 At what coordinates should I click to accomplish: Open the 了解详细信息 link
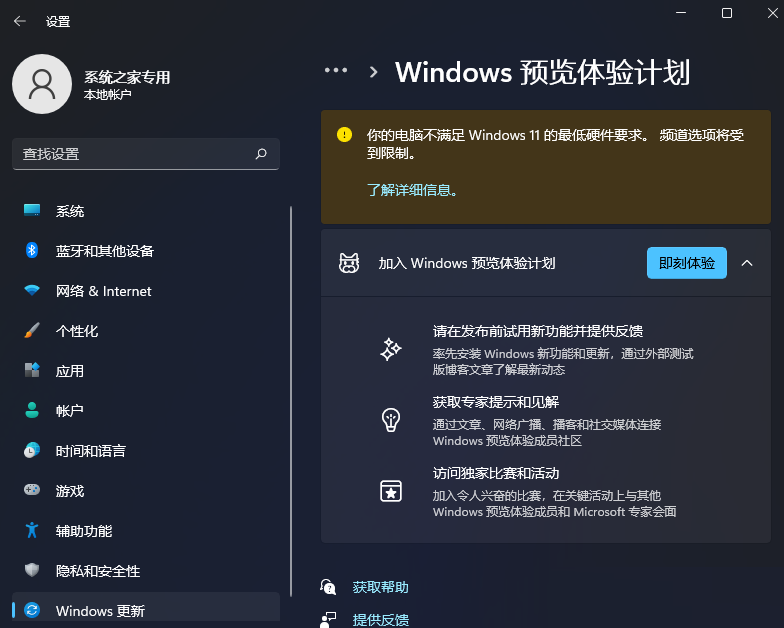(412, 190)
